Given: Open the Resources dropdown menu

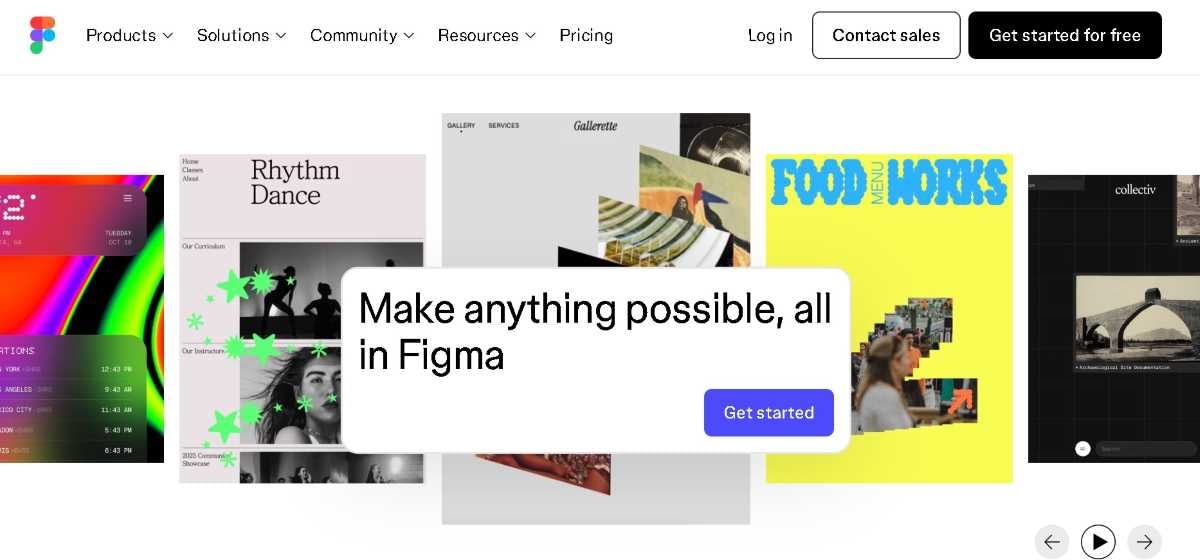Looking at the screenshot, I should click(487, 35).
